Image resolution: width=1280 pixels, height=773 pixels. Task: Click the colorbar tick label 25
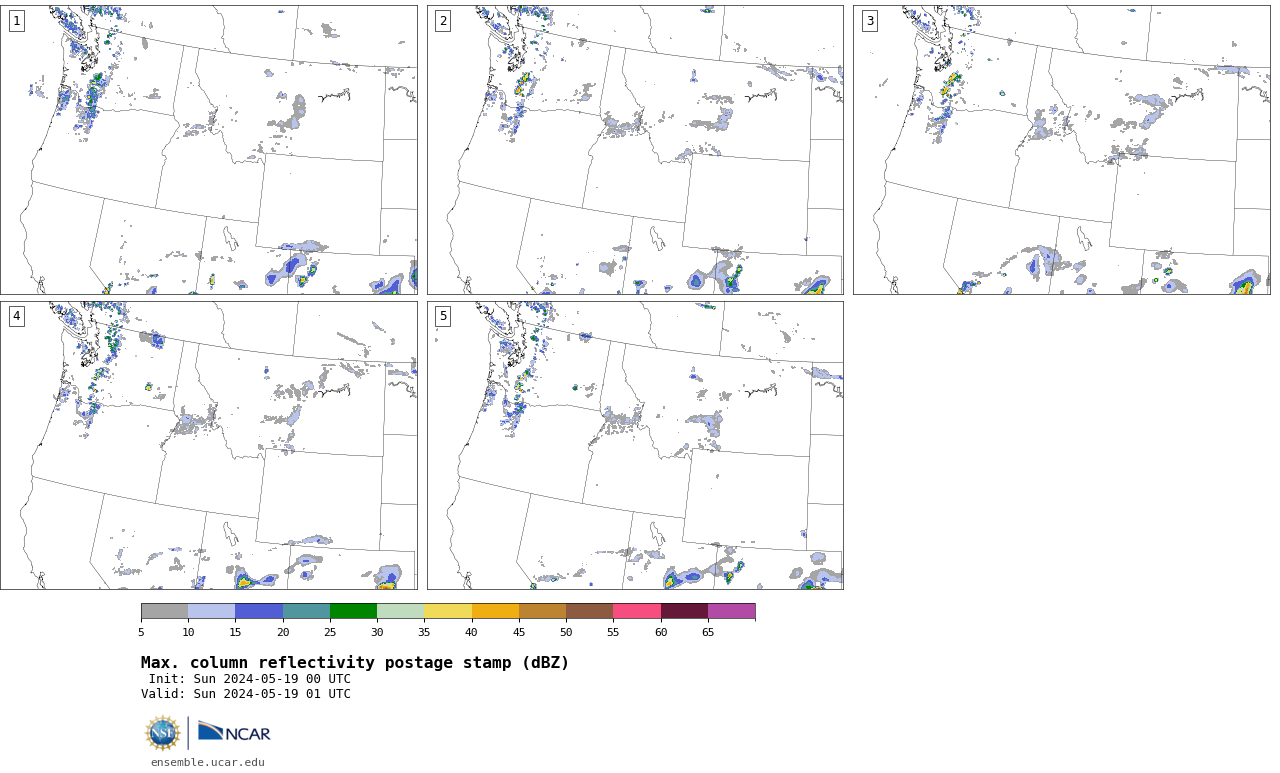coord(330,632)
